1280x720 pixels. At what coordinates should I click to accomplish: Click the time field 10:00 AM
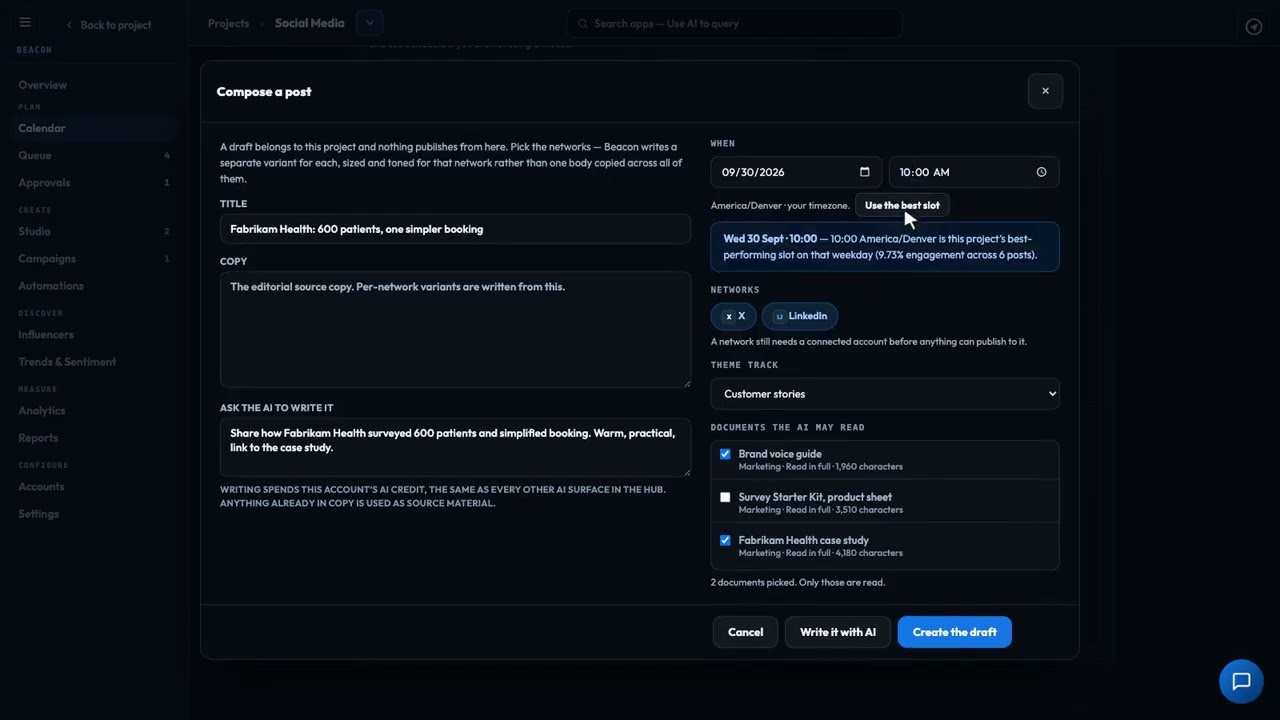974,172
